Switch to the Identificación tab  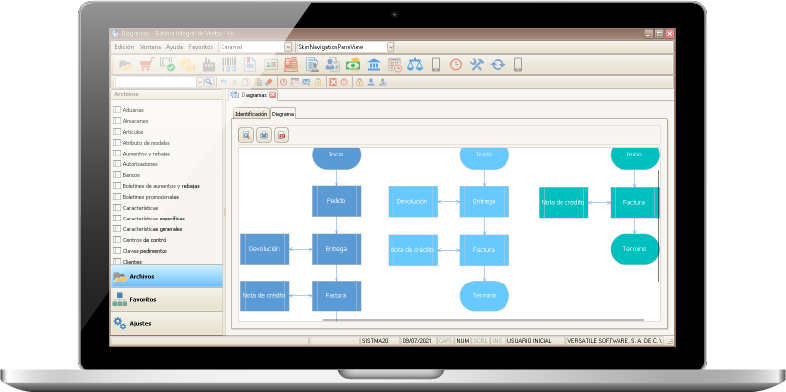[x=251, y=114]
